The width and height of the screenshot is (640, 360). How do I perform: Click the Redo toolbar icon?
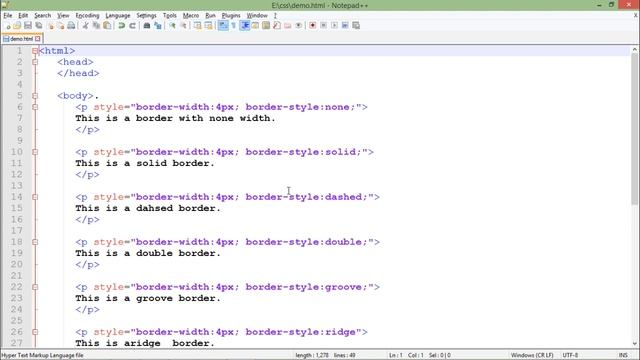click(132, 25)
